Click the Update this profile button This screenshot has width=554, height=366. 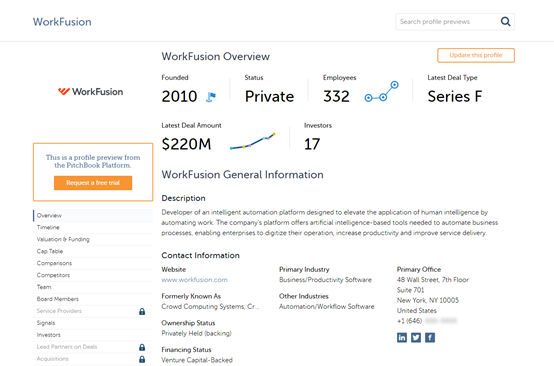476,55
